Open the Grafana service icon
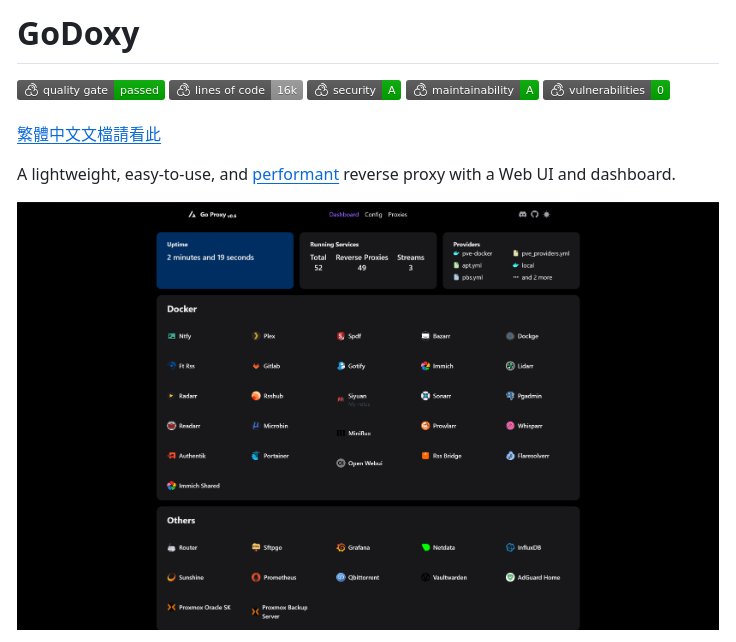 [341, 548]
